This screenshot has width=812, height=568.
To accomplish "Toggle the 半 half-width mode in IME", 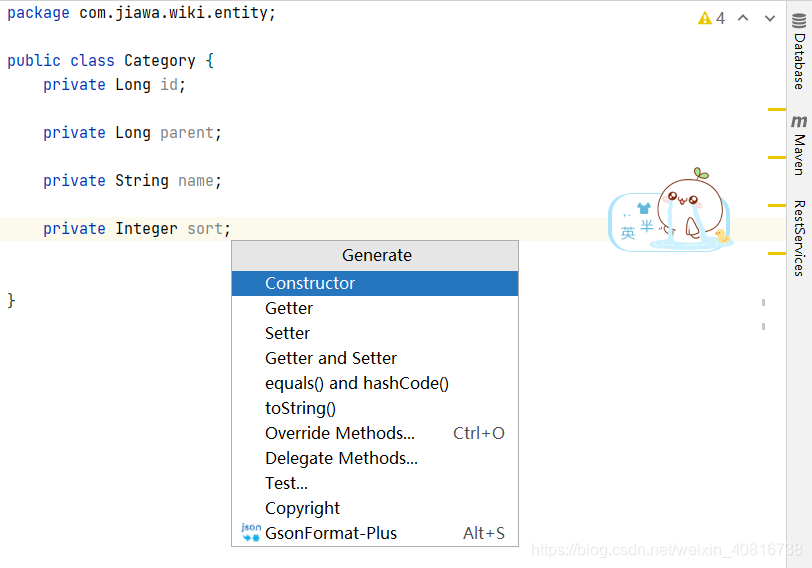I will [647, 226].
